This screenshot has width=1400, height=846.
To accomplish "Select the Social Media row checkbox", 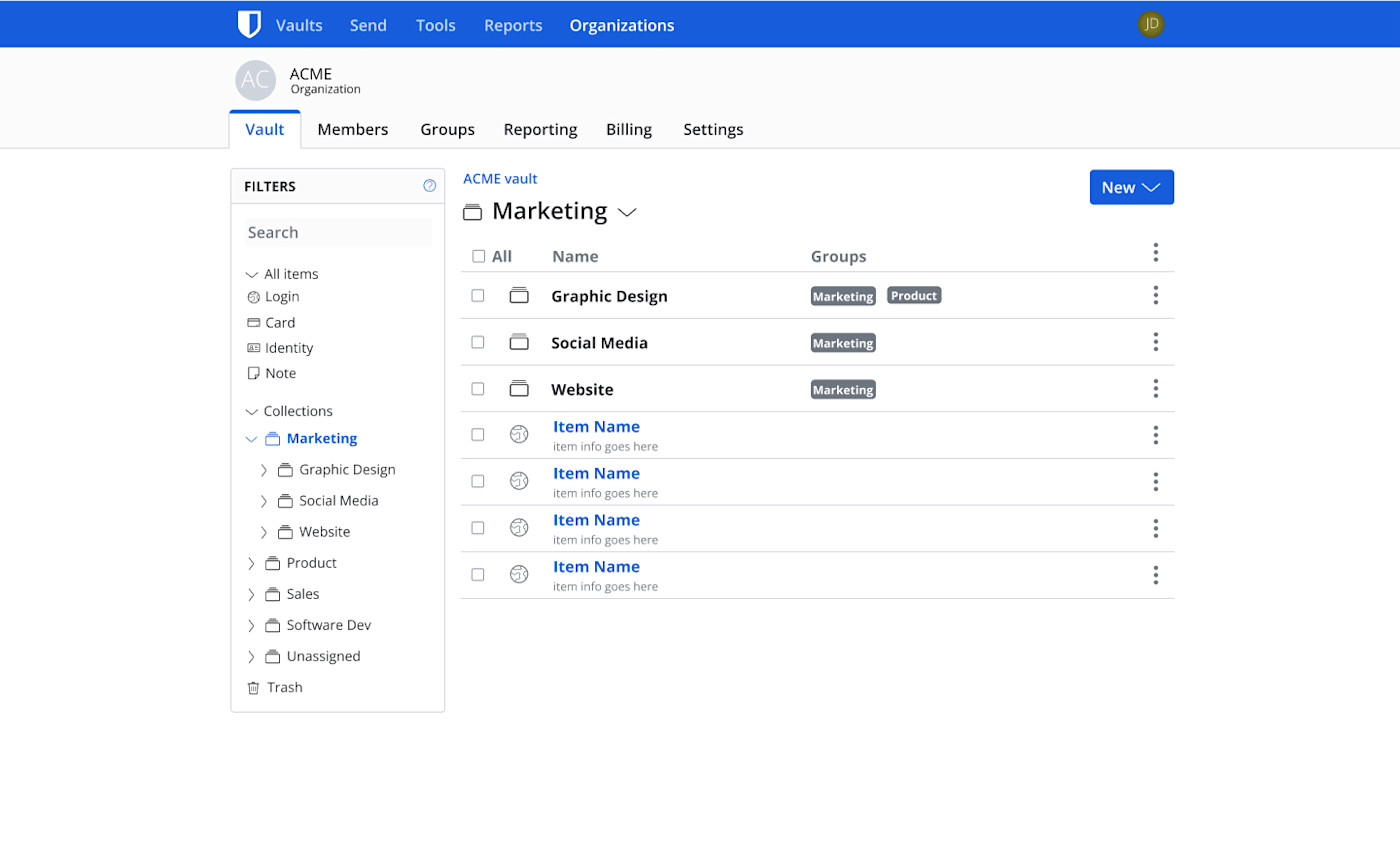I will 478,341.
